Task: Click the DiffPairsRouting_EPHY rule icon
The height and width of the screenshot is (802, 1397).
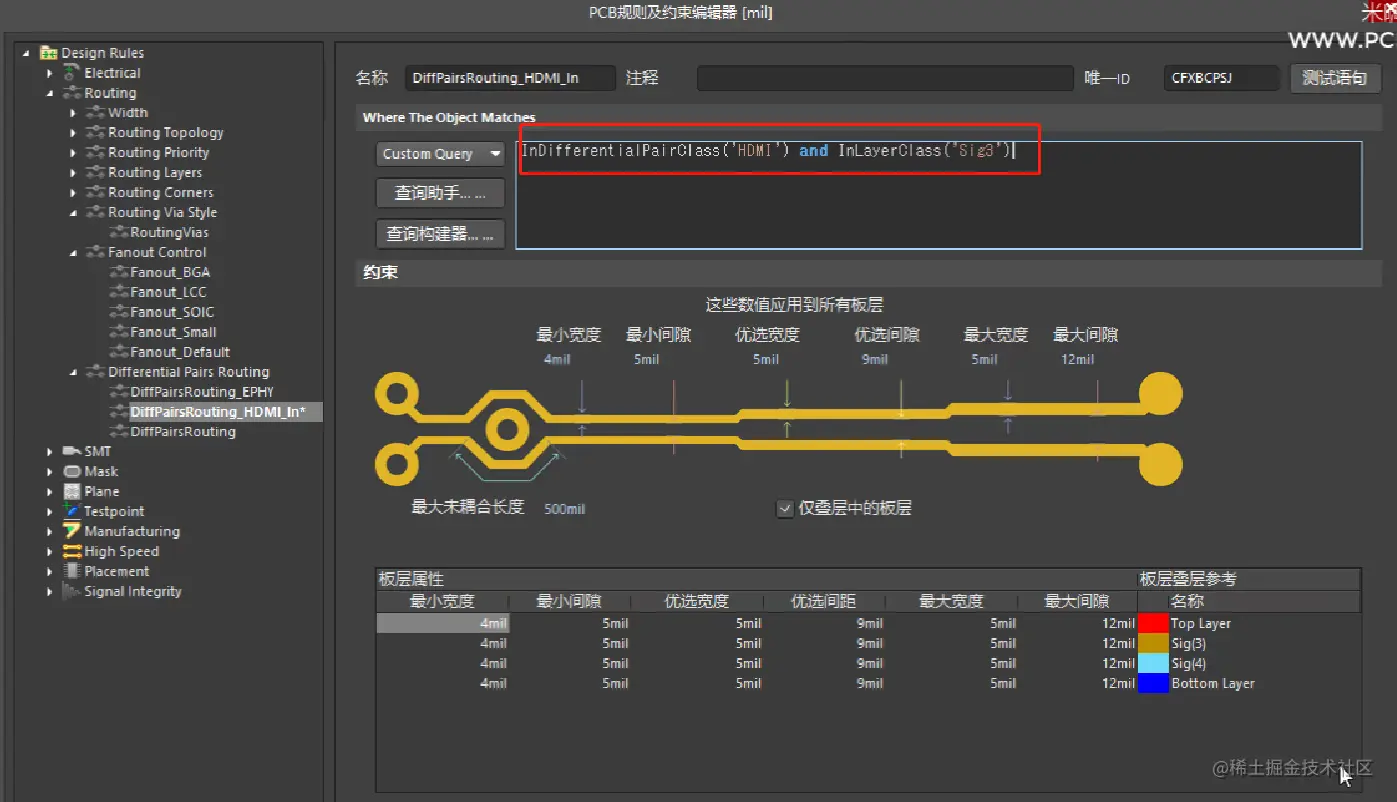Action: click(x=119, y=392)
